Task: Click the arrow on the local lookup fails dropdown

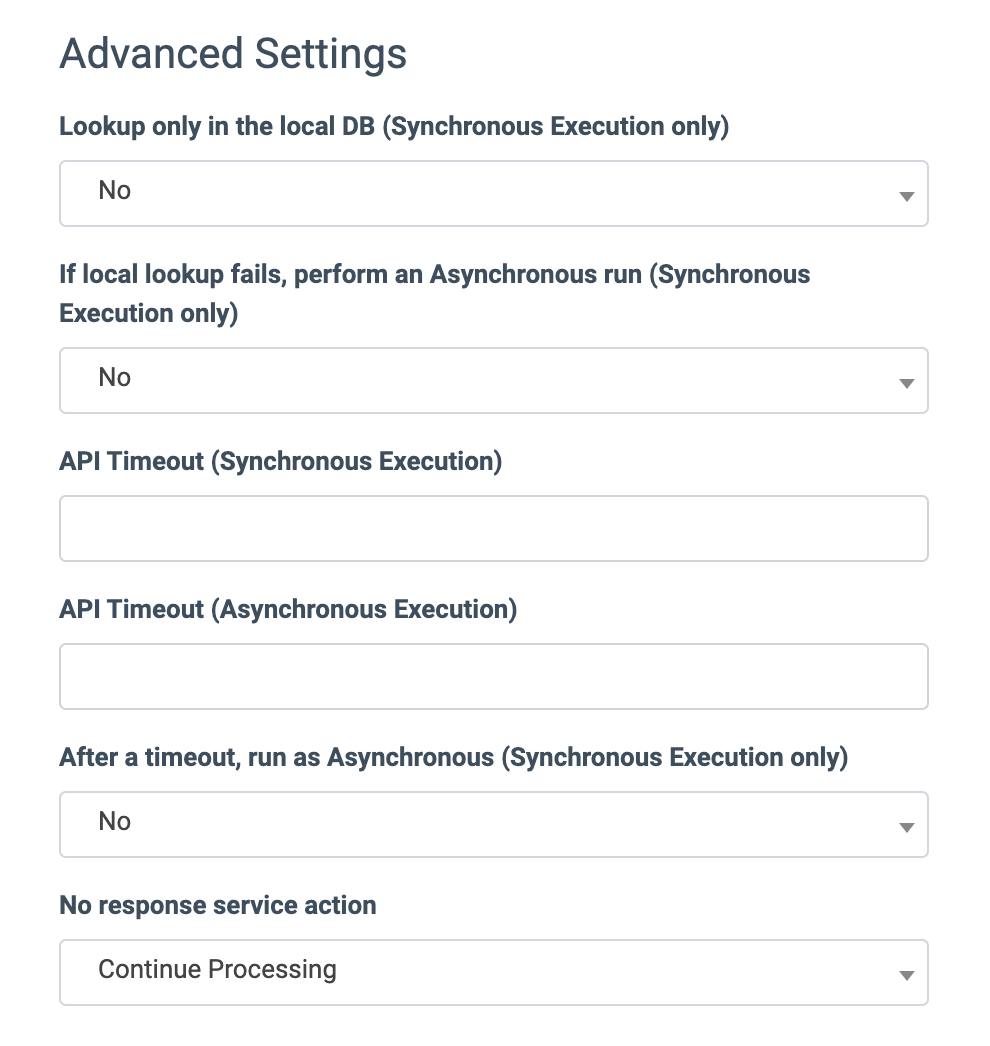Action: [906, 383]
